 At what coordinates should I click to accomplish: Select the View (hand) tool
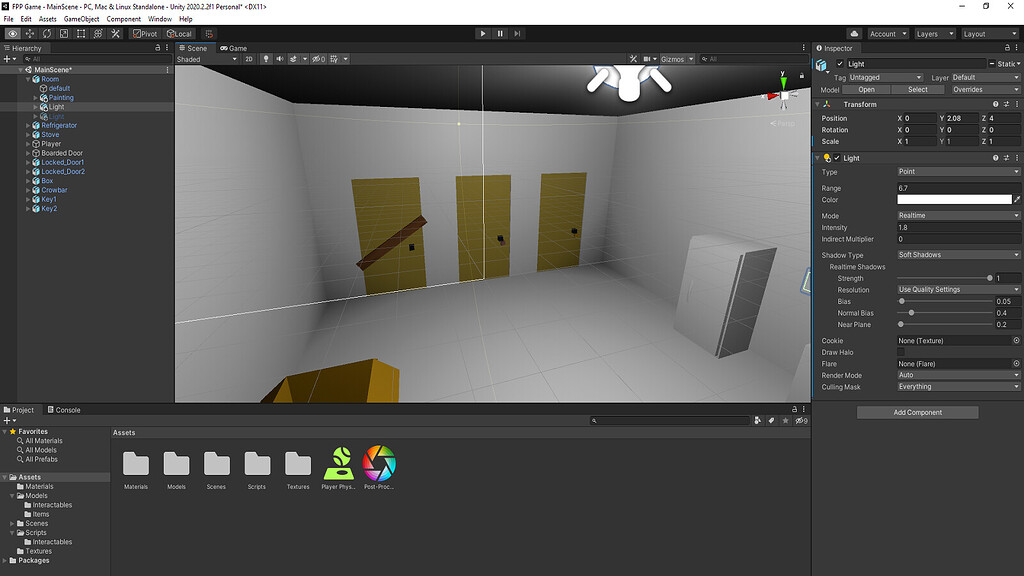point(13,33)
